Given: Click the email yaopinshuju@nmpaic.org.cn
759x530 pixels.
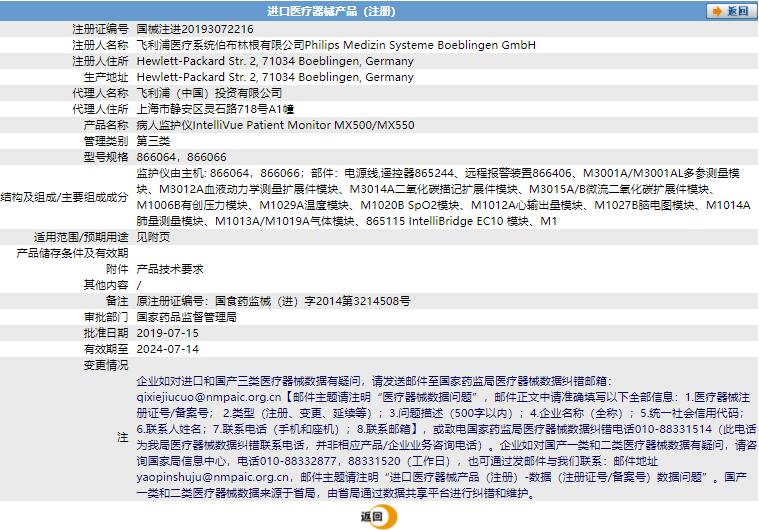Looking at the screenshot, I should click(x=213, y=477).
